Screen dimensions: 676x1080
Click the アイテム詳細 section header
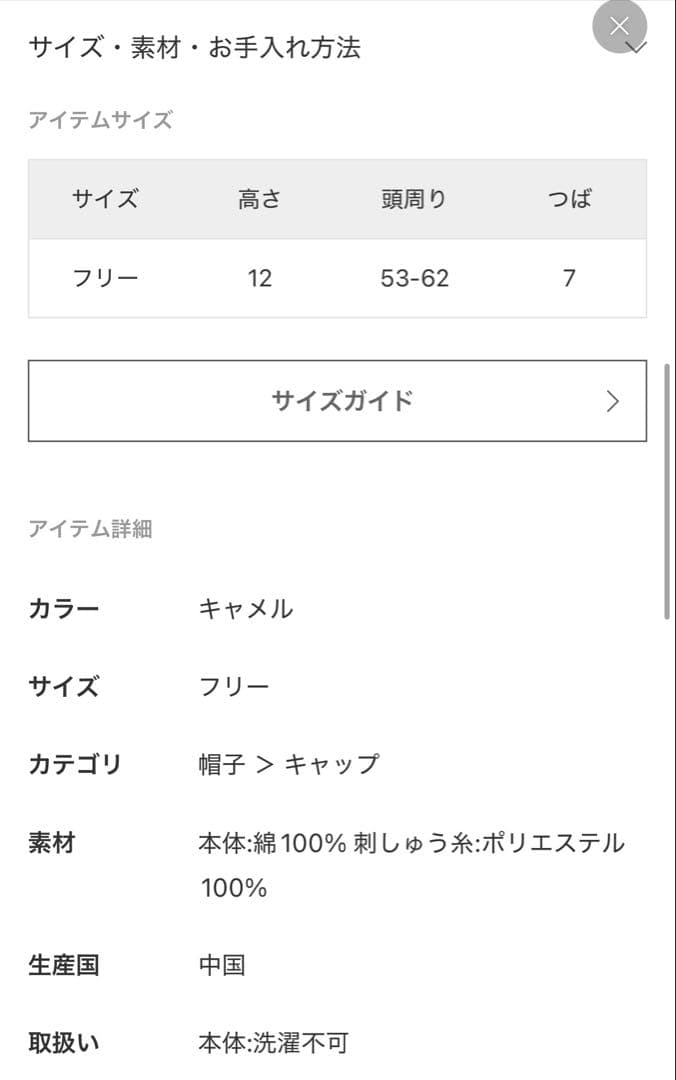tap(90, 528)
